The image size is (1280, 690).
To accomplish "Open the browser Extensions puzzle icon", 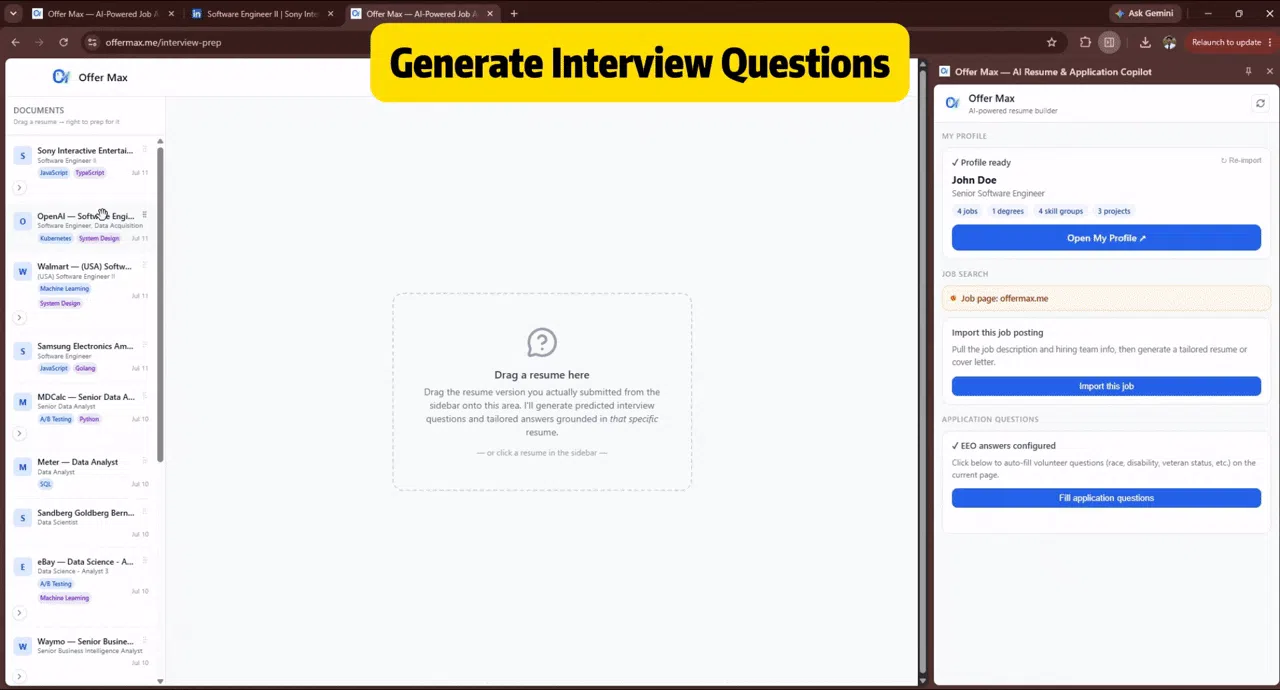I will [1085, 42].
